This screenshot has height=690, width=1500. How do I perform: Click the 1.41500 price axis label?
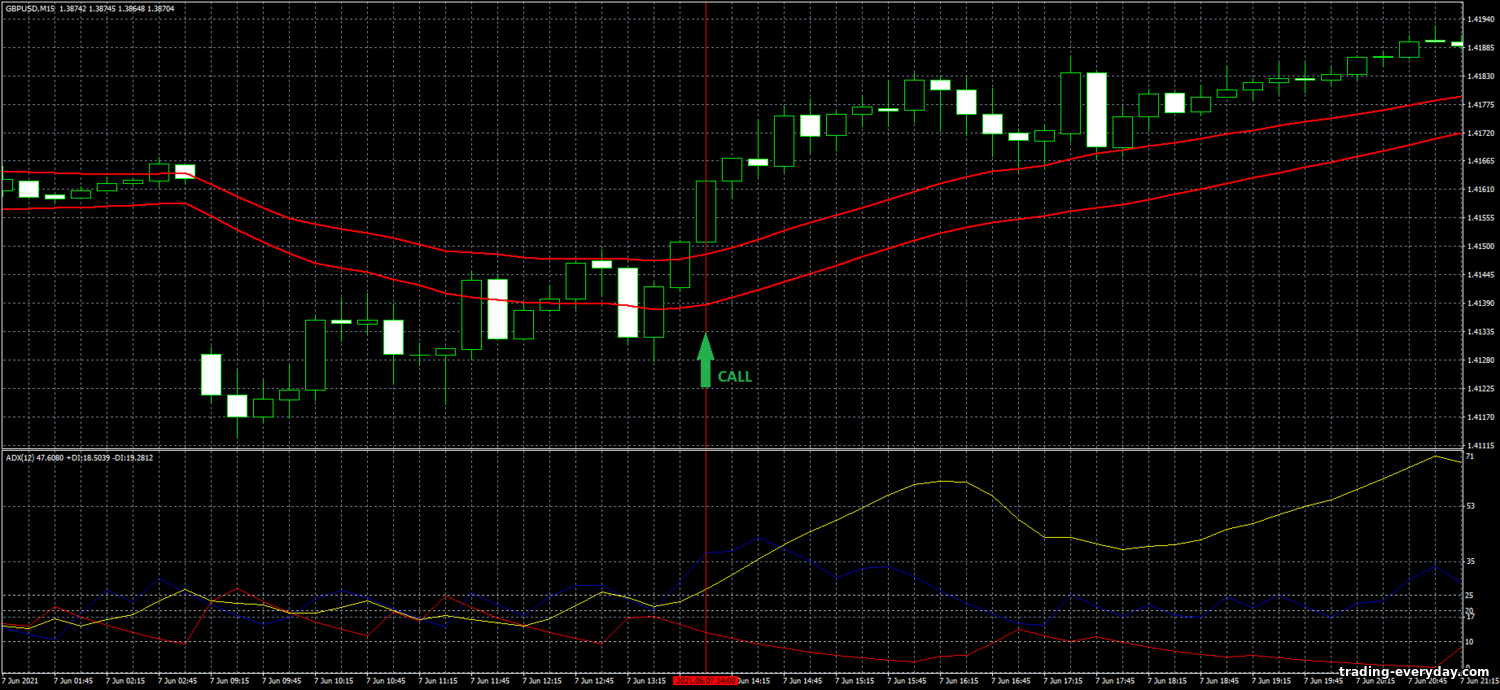coord(1480,246)
